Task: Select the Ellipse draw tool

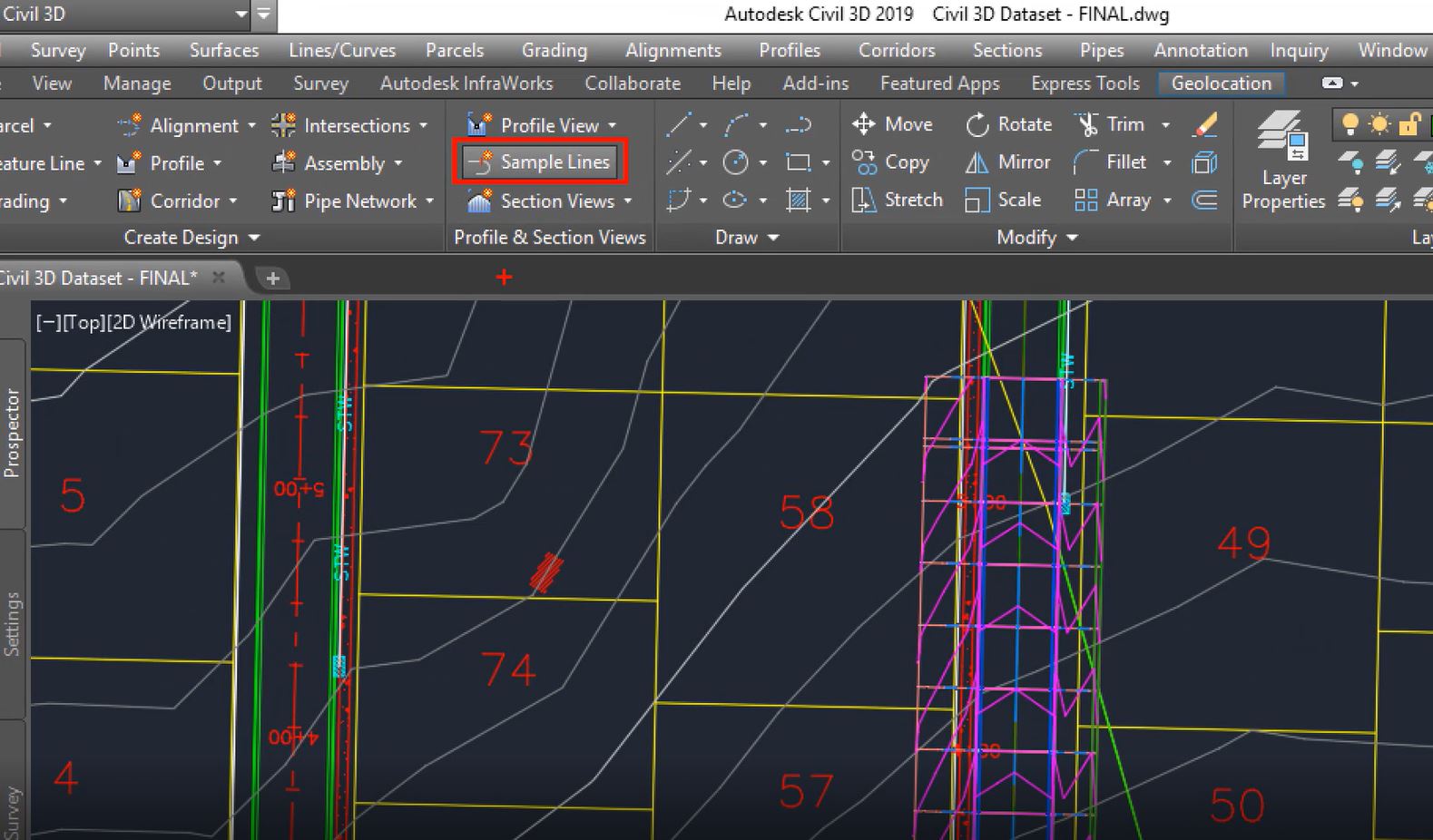Action: [x=734, y=200]
